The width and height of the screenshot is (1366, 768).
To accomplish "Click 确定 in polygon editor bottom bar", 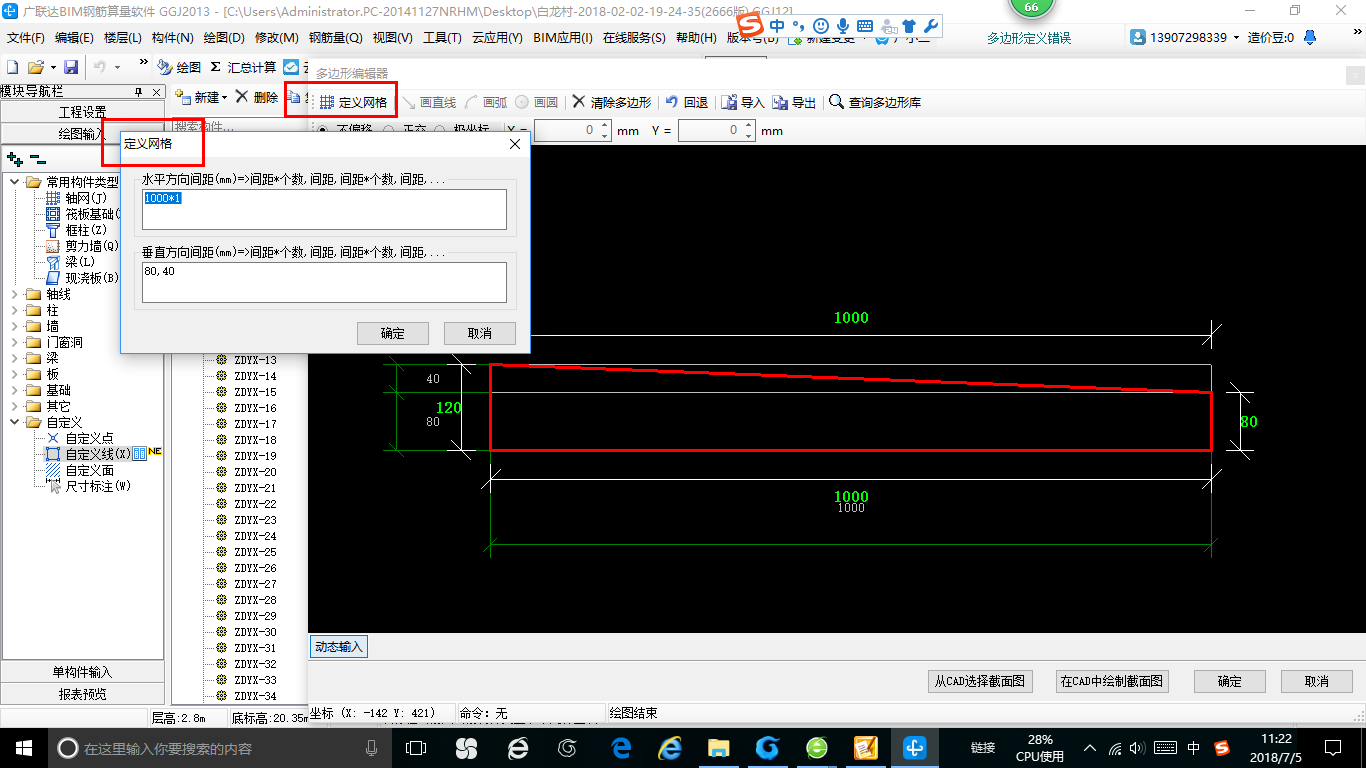I will (x=1230, y=681).
